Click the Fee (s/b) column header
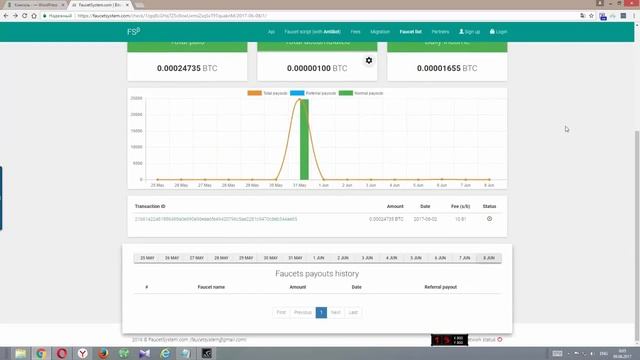The height and width of the screenshot is (360, 640). coord(460,206)
